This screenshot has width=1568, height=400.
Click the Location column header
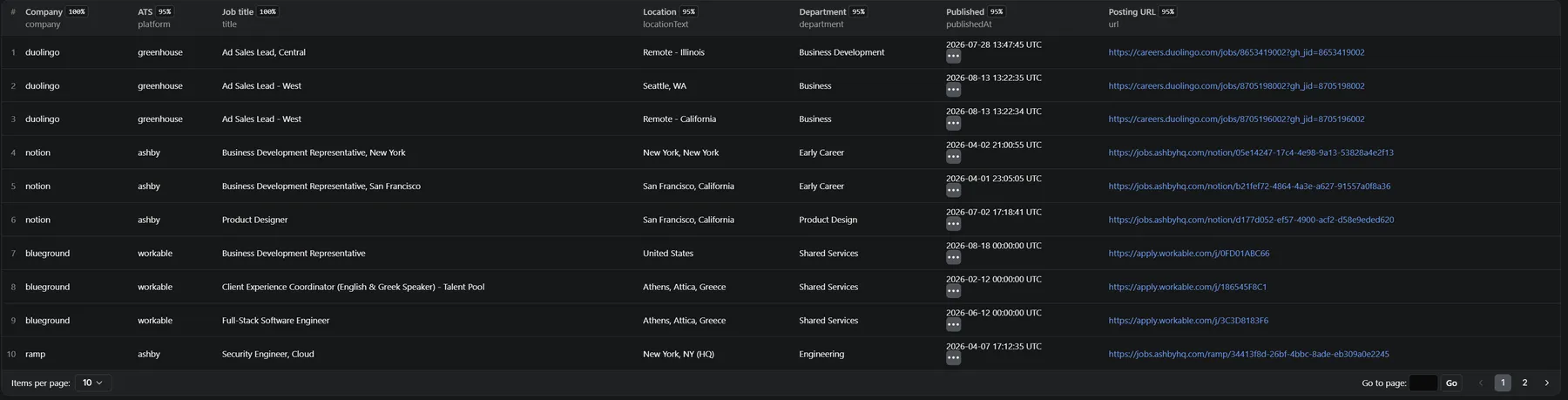(659, 12)
